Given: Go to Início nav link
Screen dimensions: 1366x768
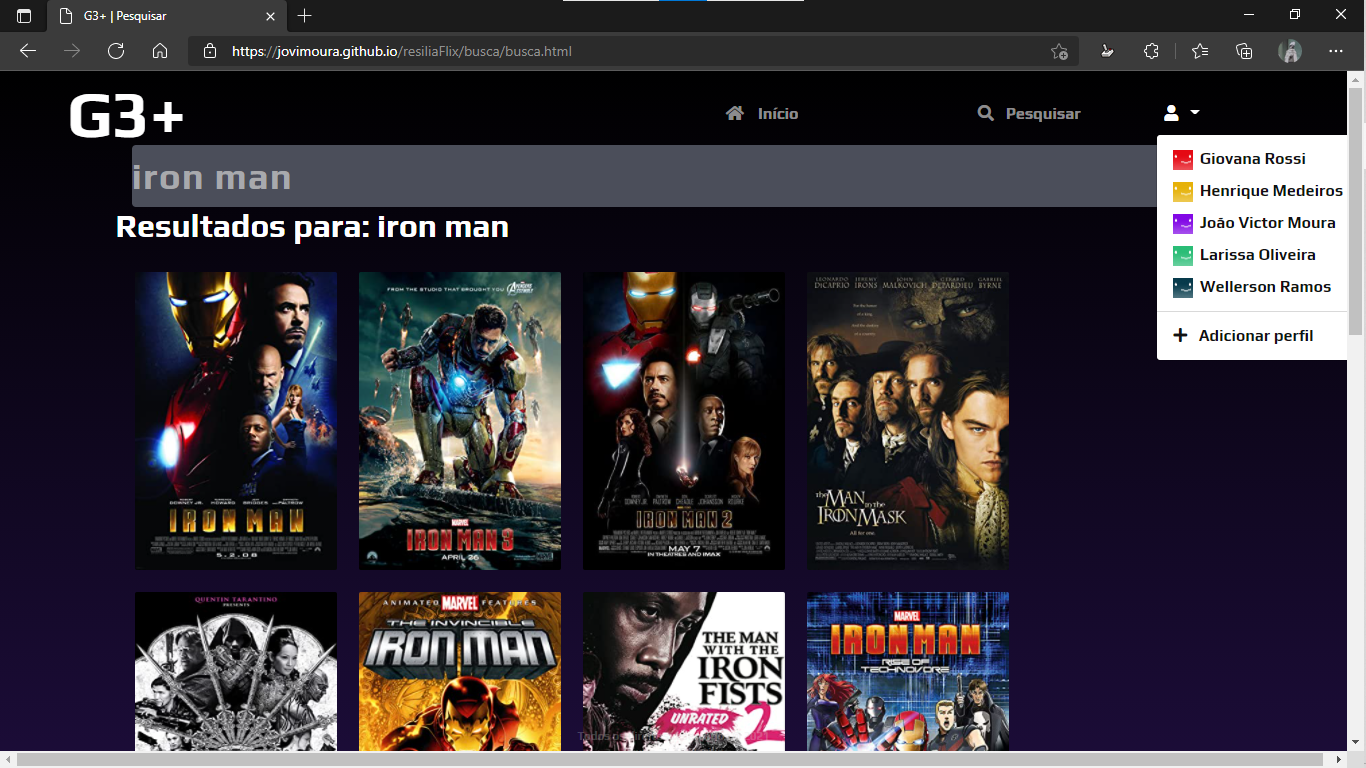Looking at the screenshot, I should click(x=778, y=114).
